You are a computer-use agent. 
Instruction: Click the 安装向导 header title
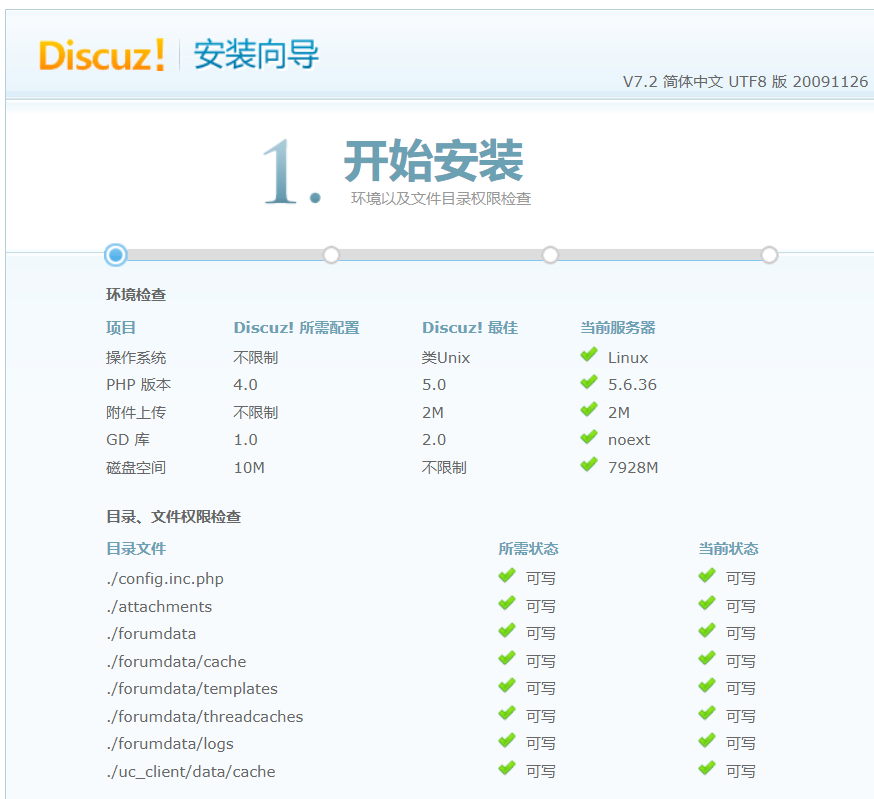(256, 54)
